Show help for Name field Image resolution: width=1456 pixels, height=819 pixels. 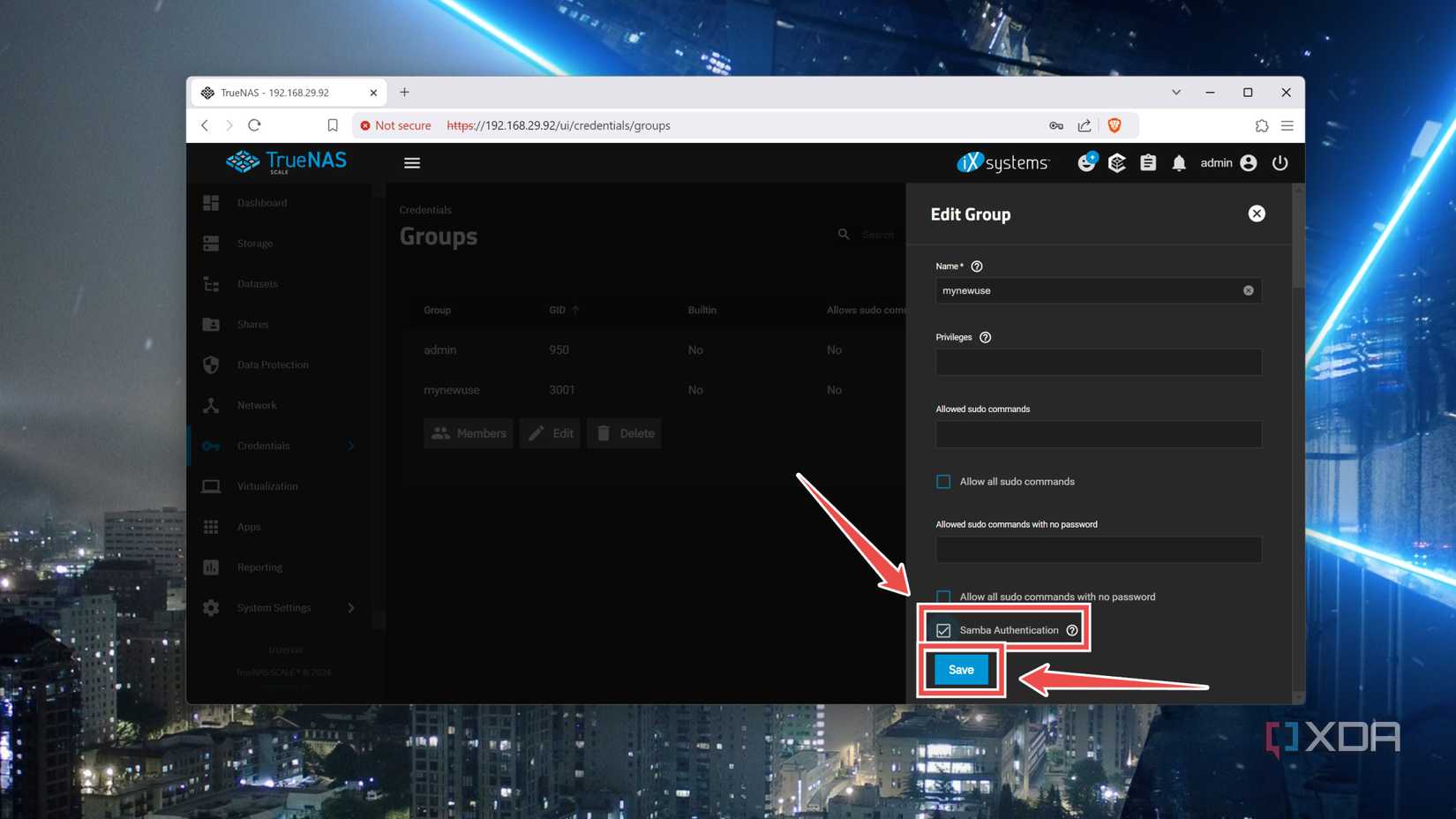(977, 267)
